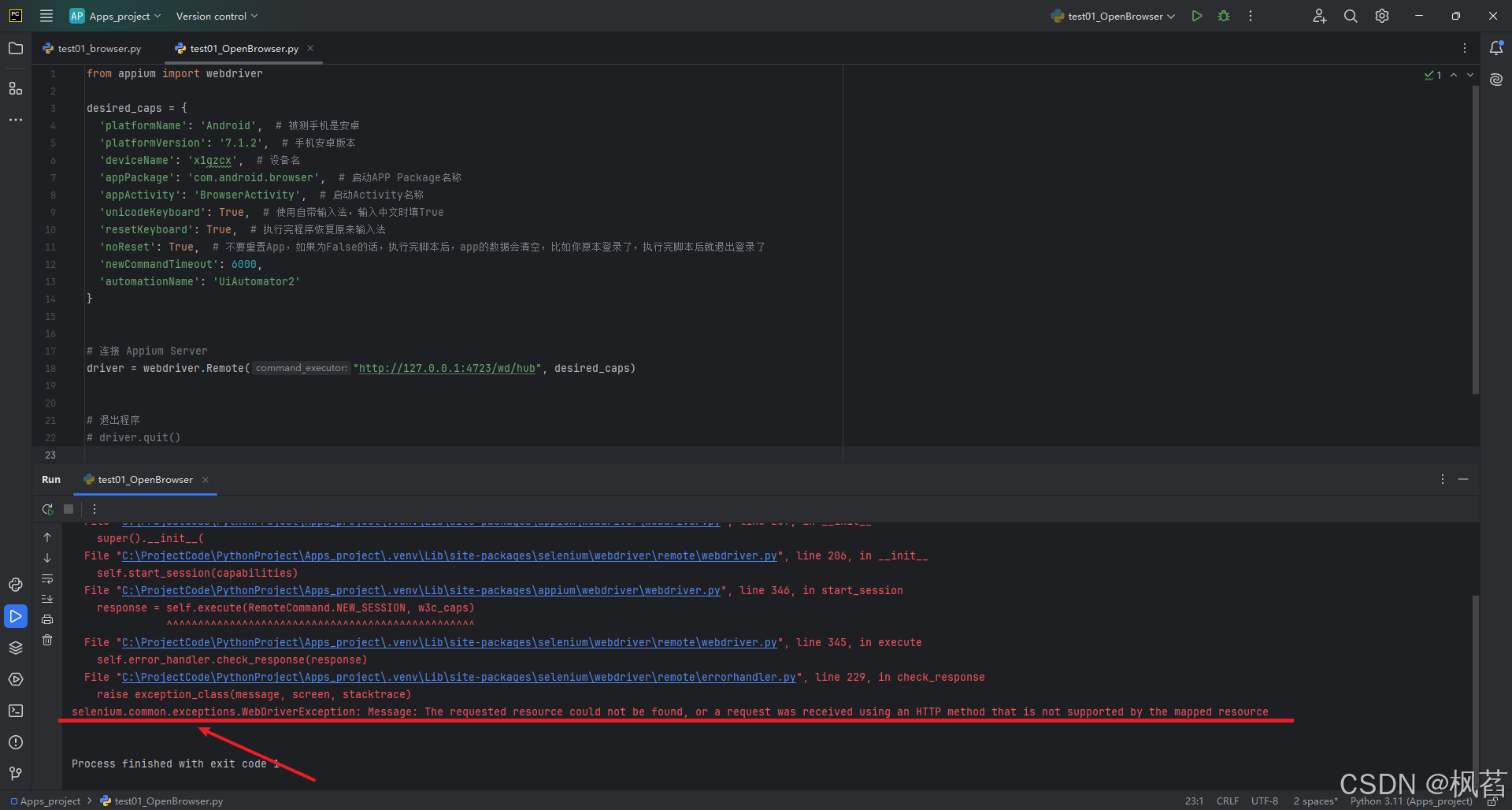Open the Python Packages tool window

16,648
